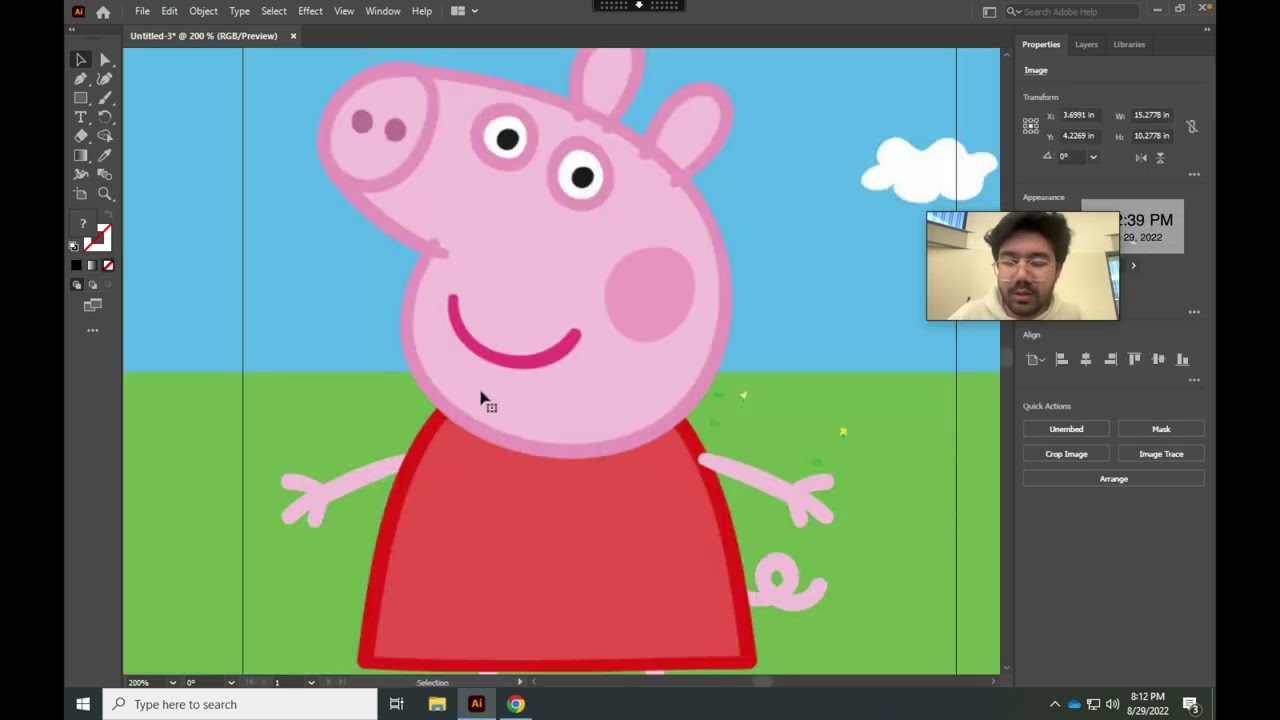Open Edit Toolbar three dots
This screenshot has width=1280, height=720.
point(93,330)
